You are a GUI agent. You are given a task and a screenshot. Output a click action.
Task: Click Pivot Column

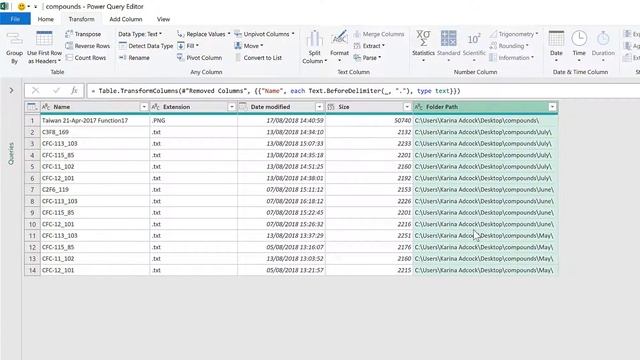200,58
